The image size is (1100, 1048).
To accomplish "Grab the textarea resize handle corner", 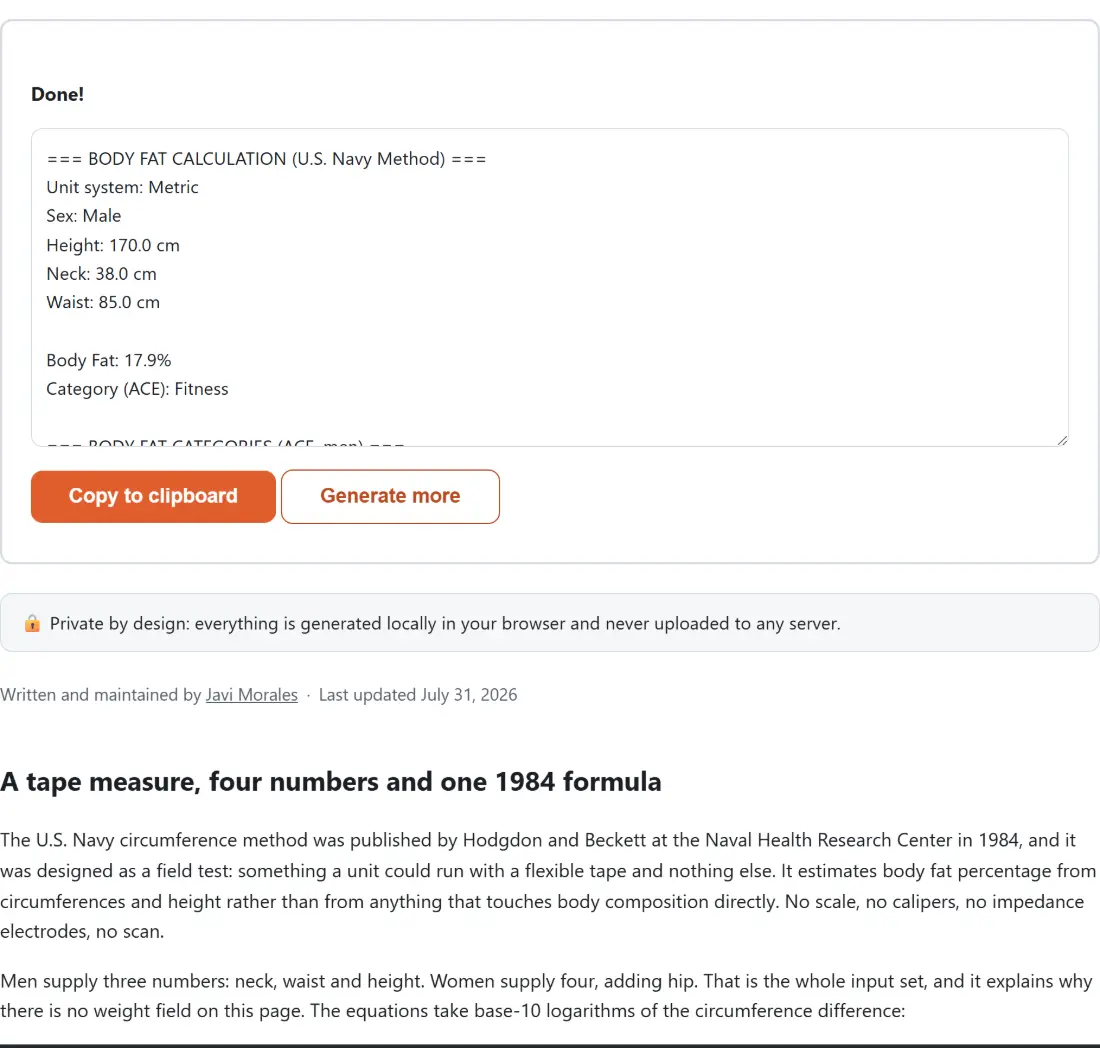I will point(1062,440).
